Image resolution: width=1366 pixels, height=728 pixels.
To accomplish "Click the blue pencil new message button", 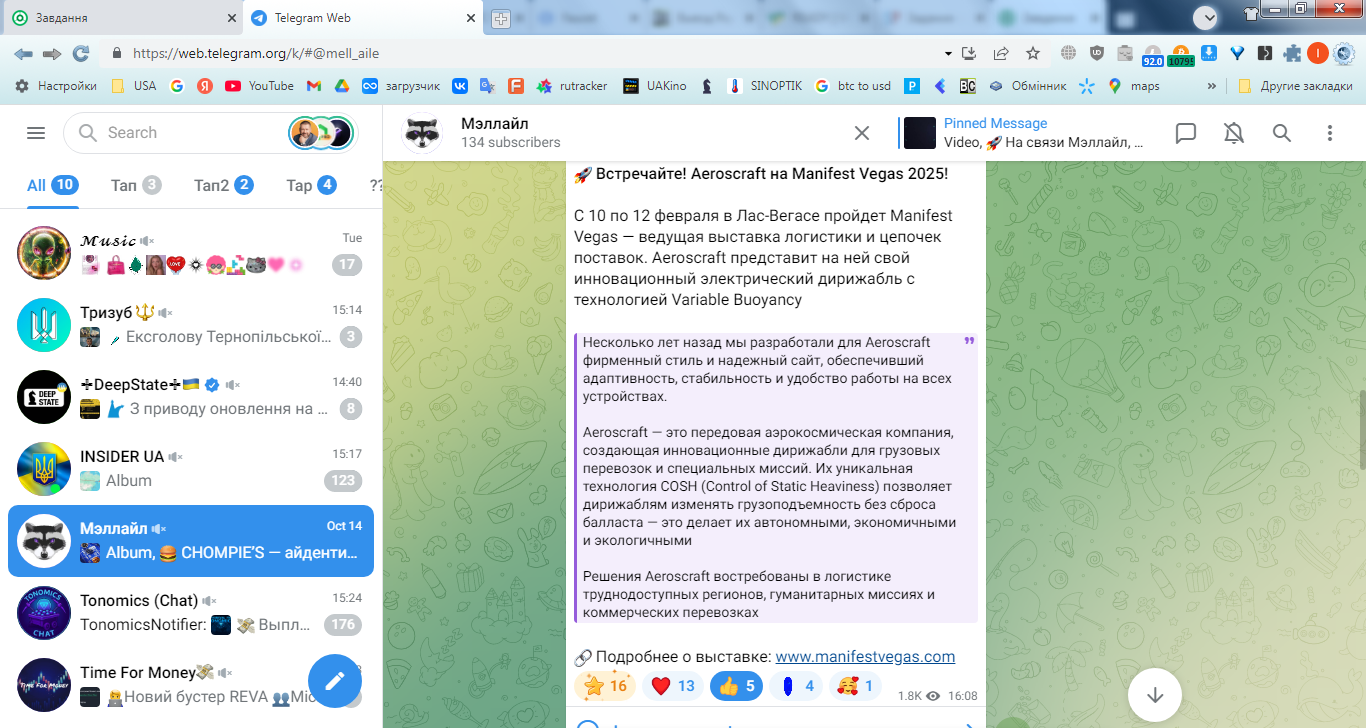I will tap(334, 680).
